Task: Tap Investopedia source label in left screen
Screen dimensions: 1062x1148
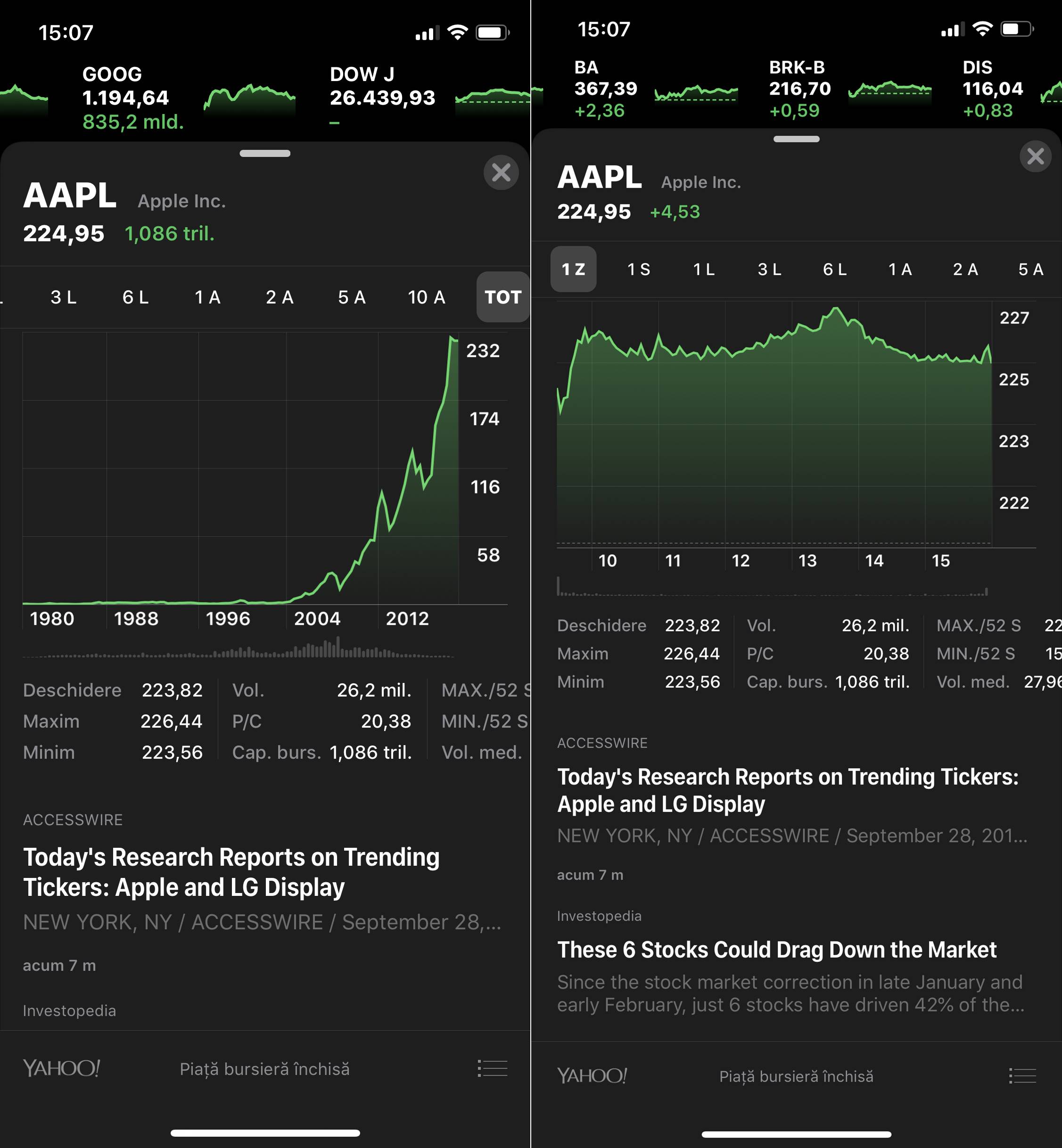Action: pos(69,1011)
